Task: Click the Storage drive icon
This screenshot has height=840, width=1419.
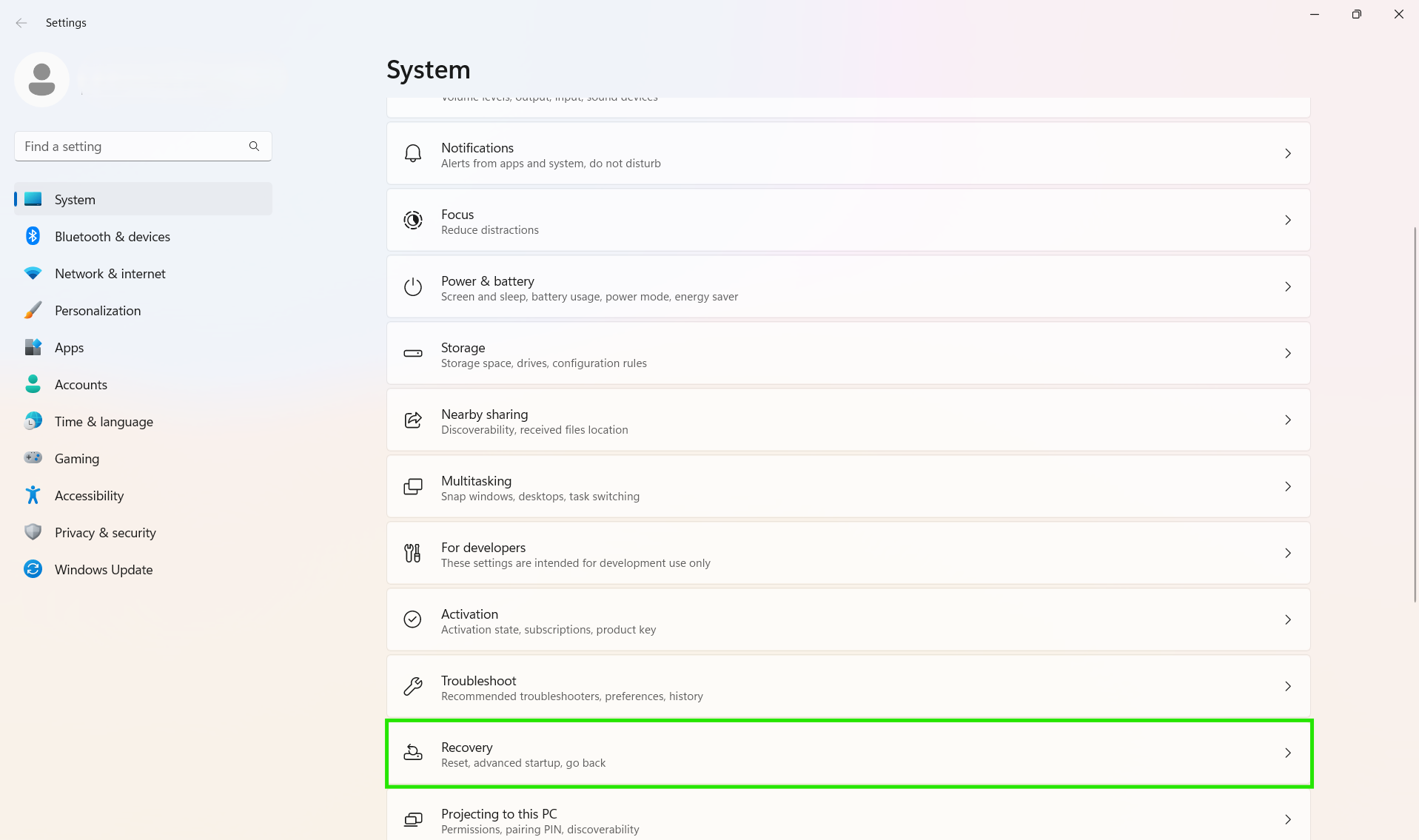Action: point(413,354)
